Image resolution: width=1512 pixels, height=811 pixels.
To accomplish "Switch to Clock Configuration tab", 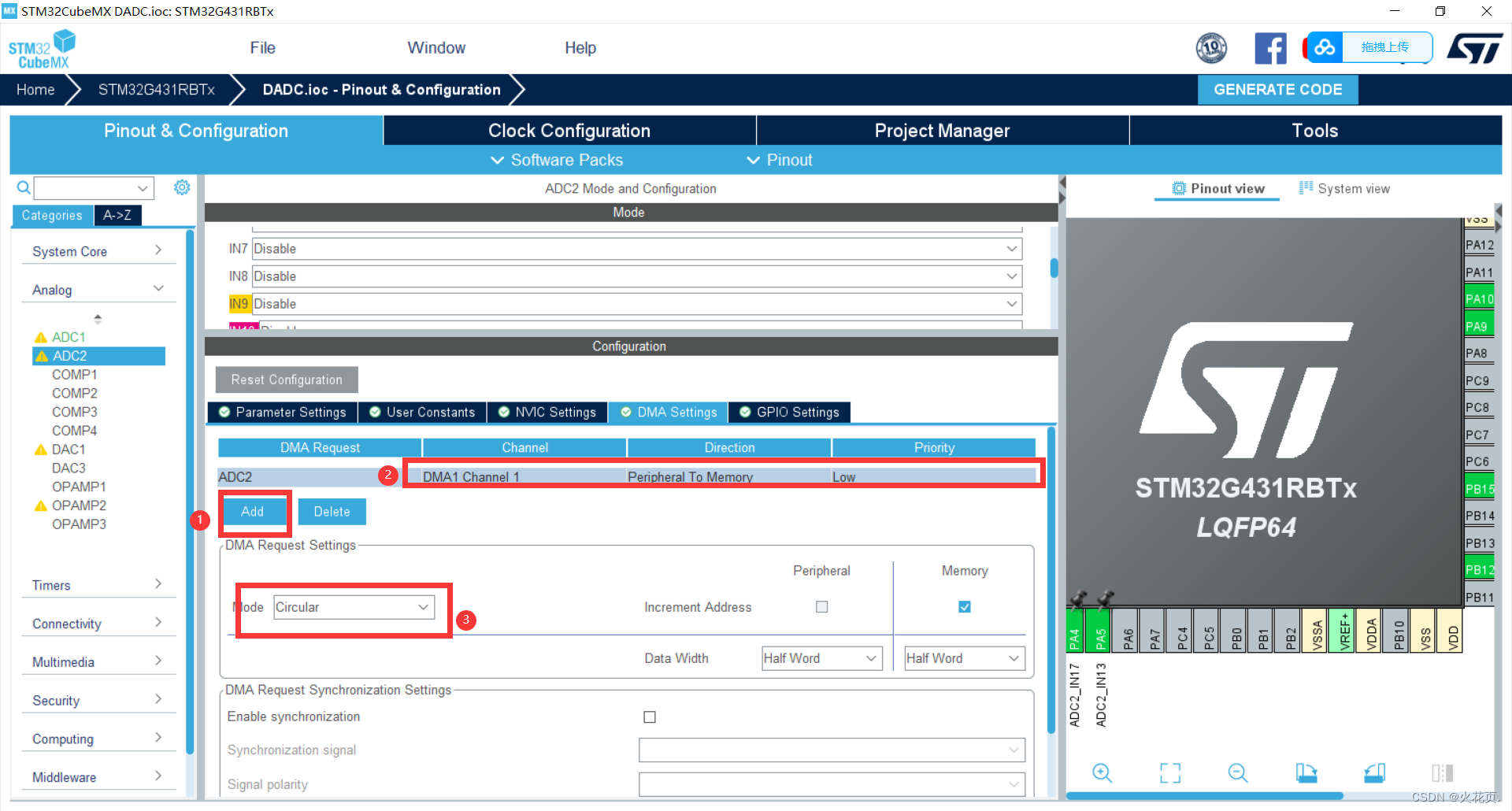I will point(569,131).
